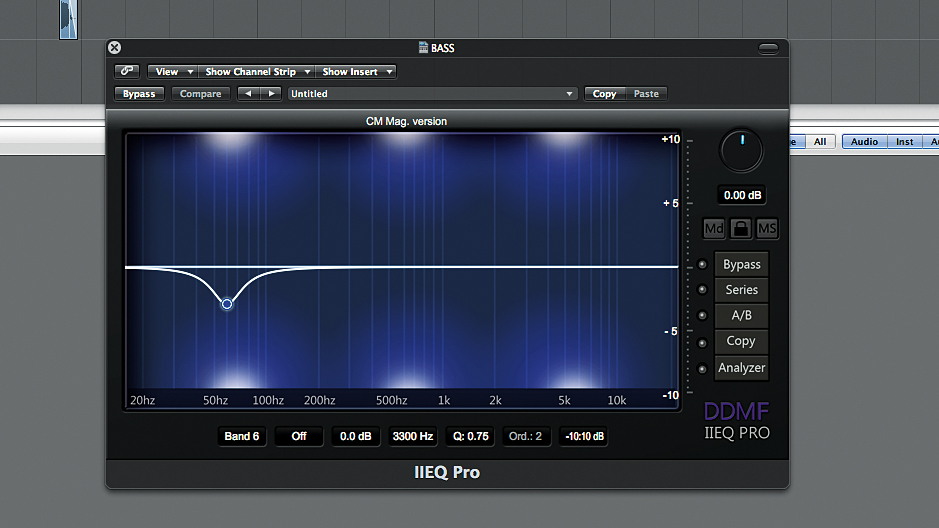939x528 pixels.
Task: Click the Band 6 selector field
Action: (241, 436)
